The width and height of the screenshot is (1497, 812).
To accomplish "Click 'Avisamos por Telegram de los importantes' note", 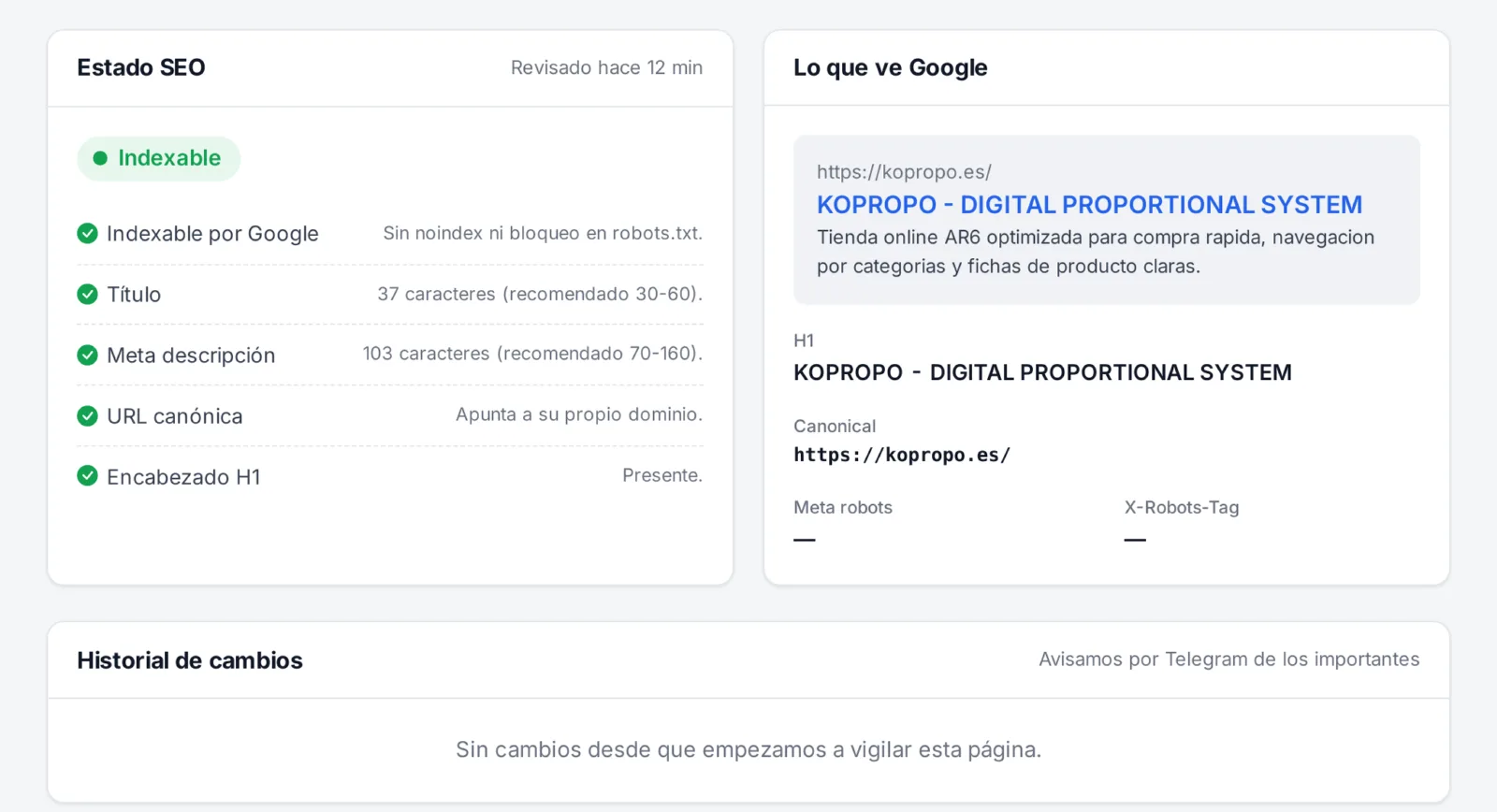I will point(1229,660).
